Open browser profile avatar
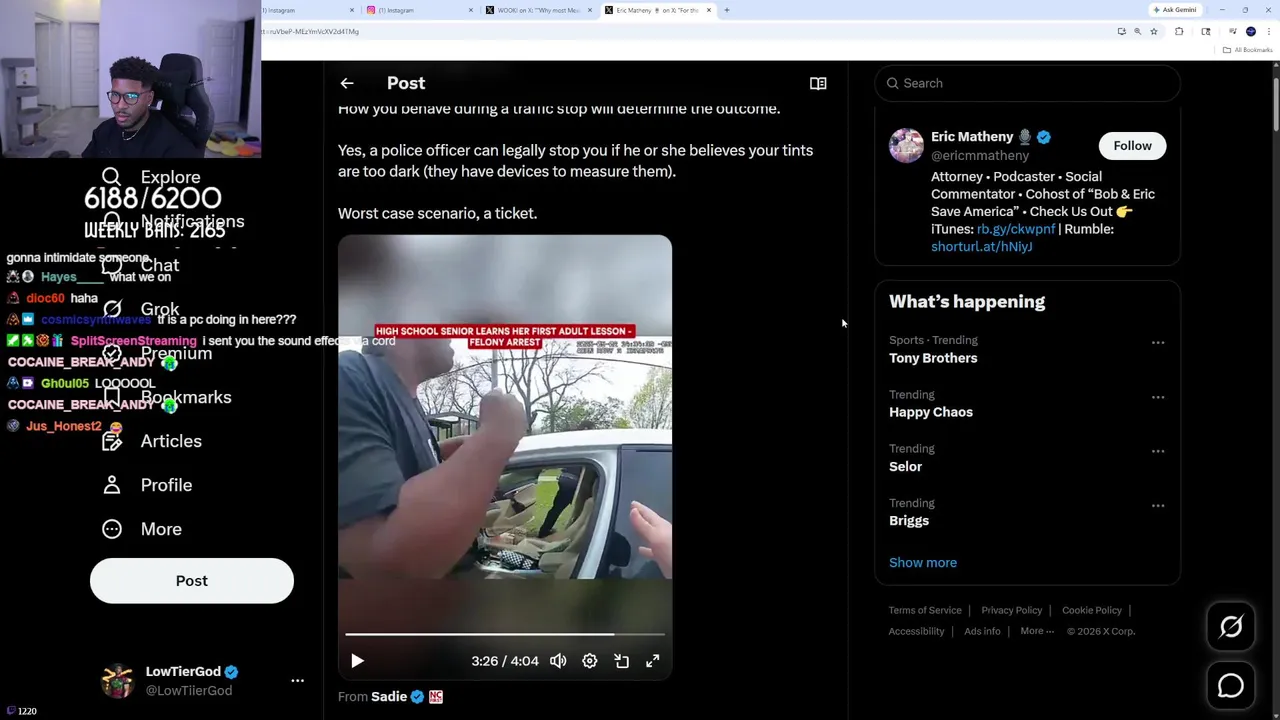Viewport: 1280px width, 720px height. pyautogui.click(x=1251, y=31)
